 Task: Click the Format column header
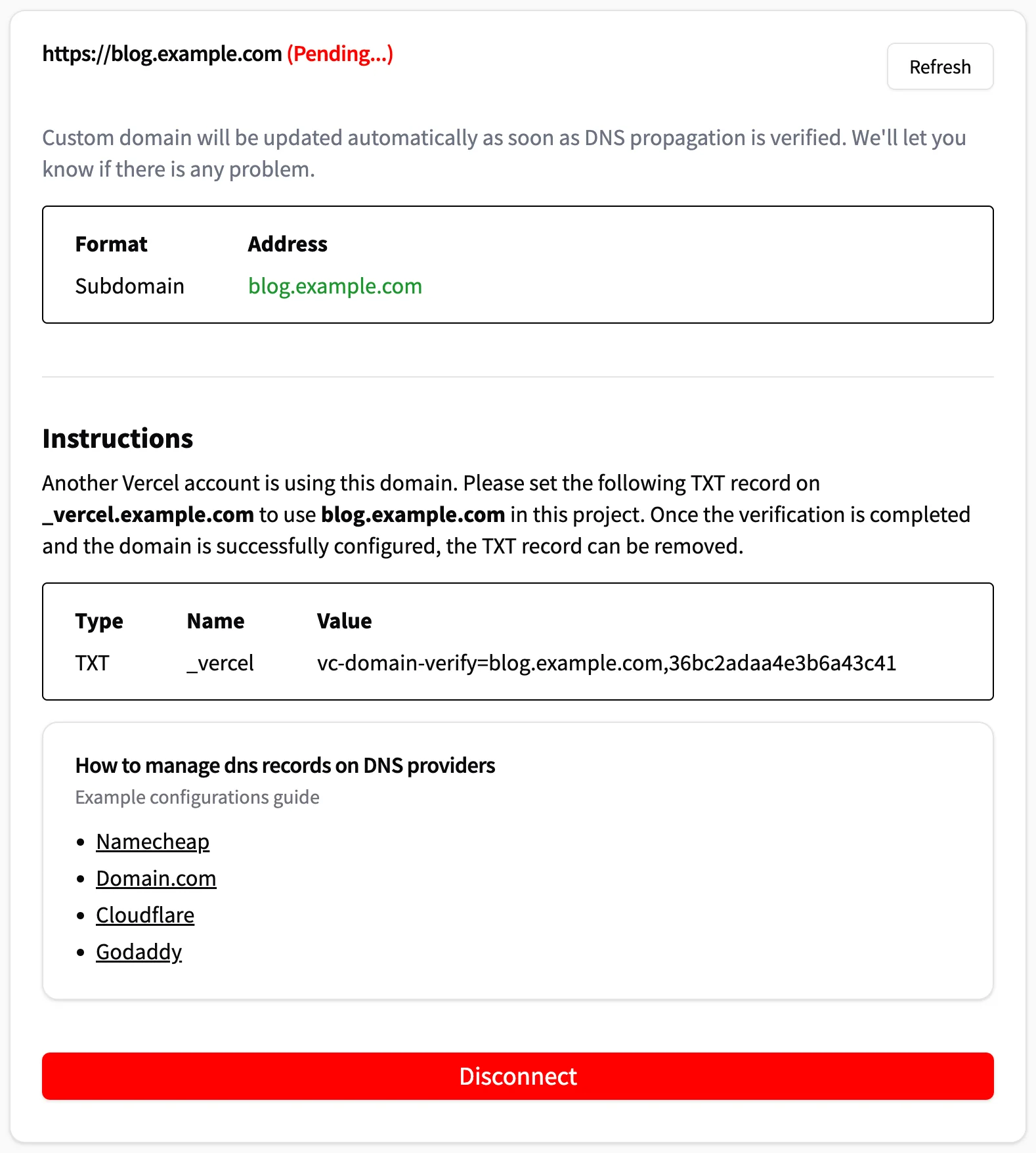point(110,244)
